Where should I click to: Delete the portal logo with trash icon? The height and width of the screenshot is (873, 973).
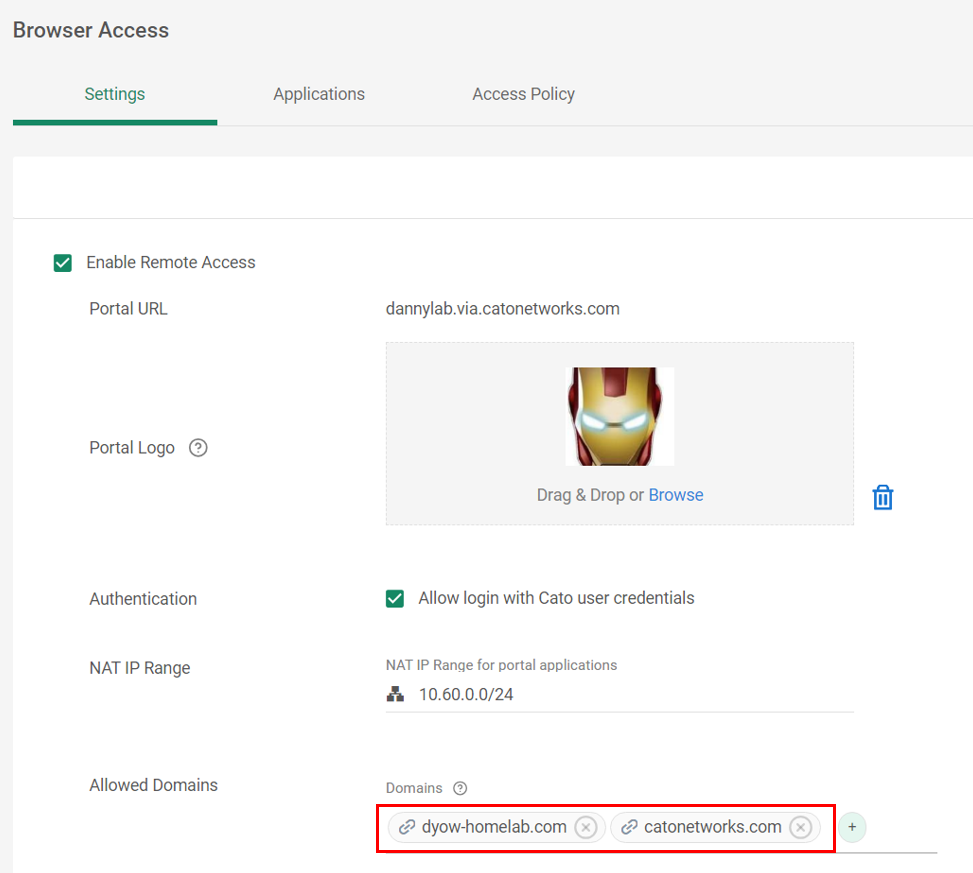[883, 497]
